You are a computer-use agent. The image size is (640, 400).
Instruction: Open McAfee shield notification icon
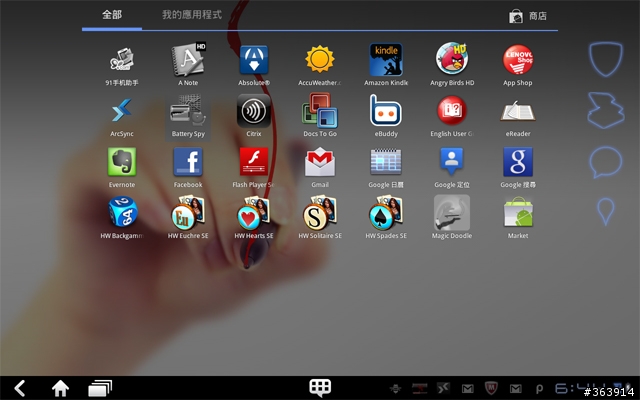tap(491, 388)
